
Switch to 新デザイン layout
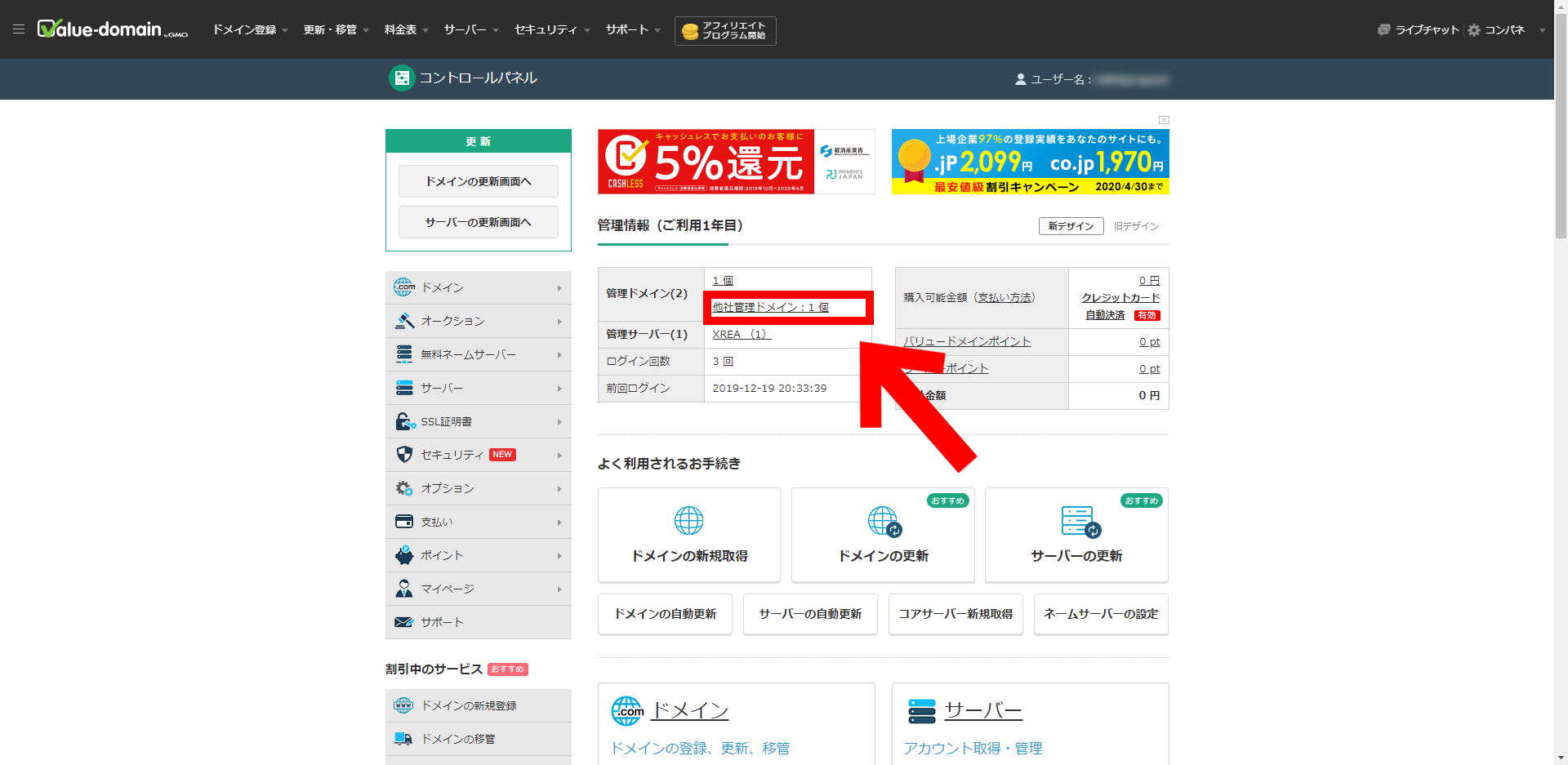1071,226
